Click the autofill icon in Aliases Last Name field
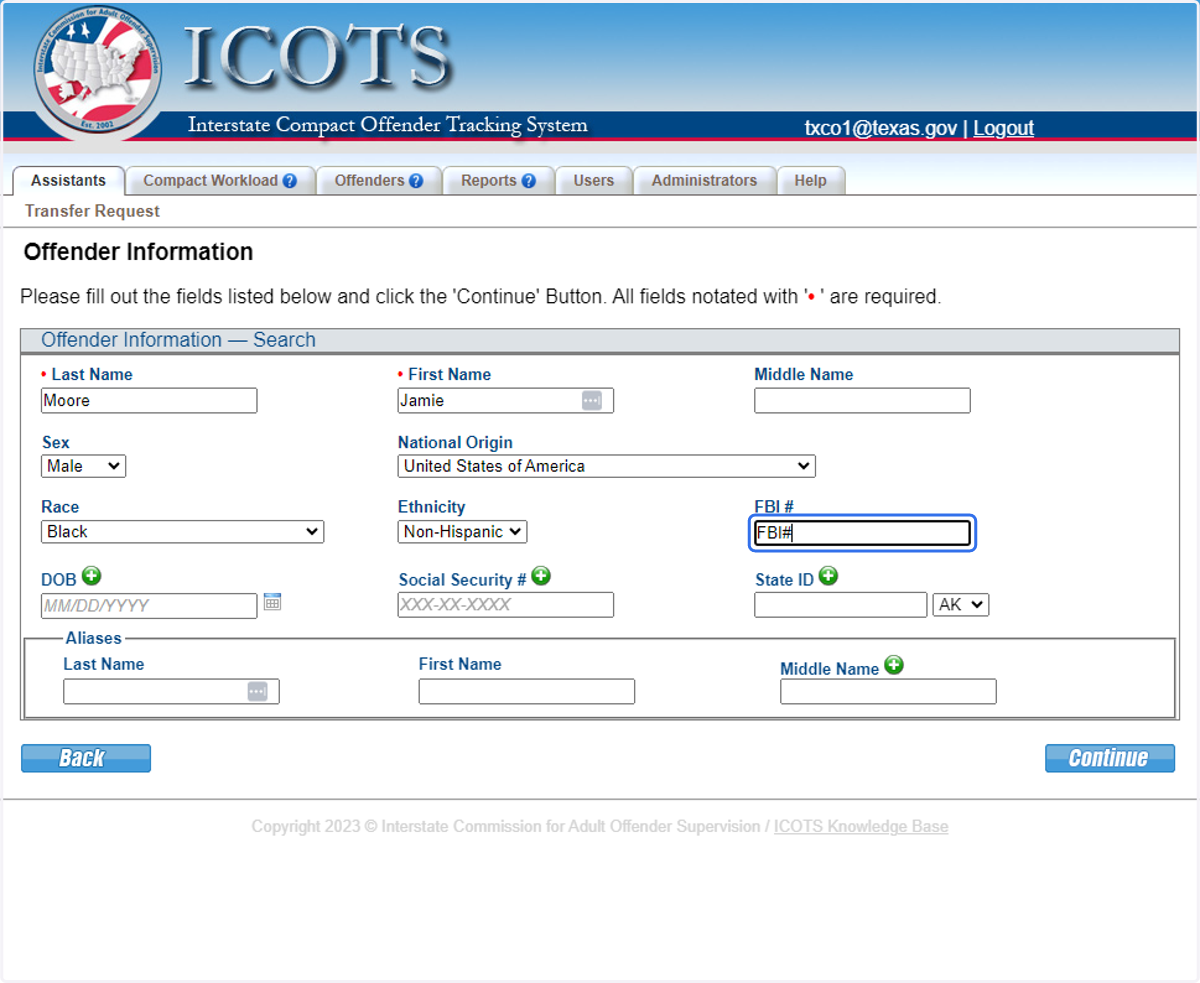This screenshot has height=983, width=1200. (258, 691)
